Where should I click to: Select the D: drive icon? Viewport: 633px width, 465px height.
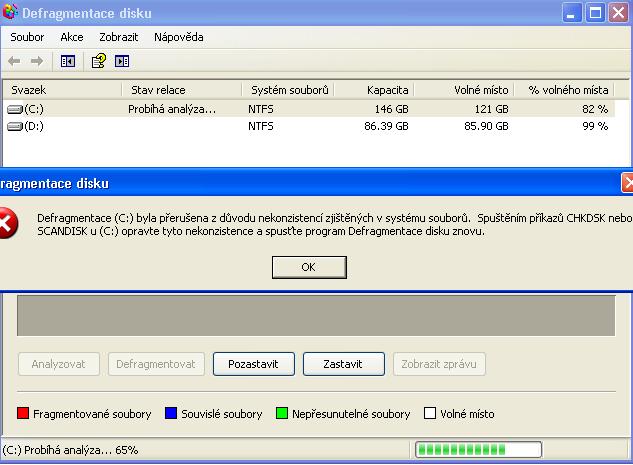click(x=15, y=126)
